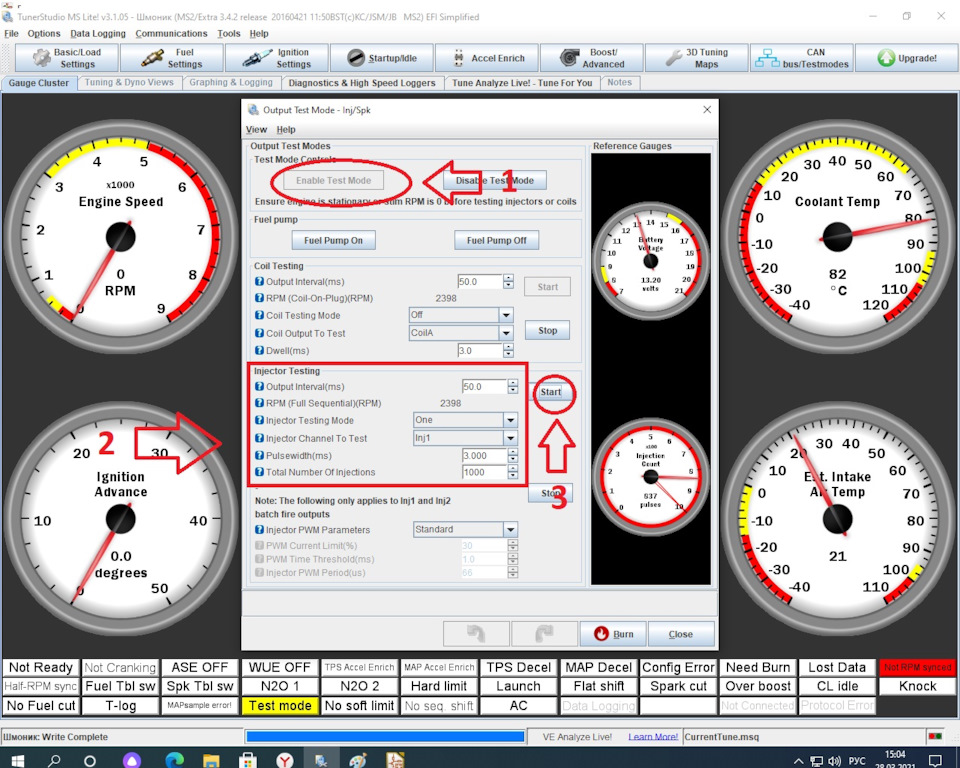Click the Burn button
The image size is (960, 768).
click(x=613, y=634)
